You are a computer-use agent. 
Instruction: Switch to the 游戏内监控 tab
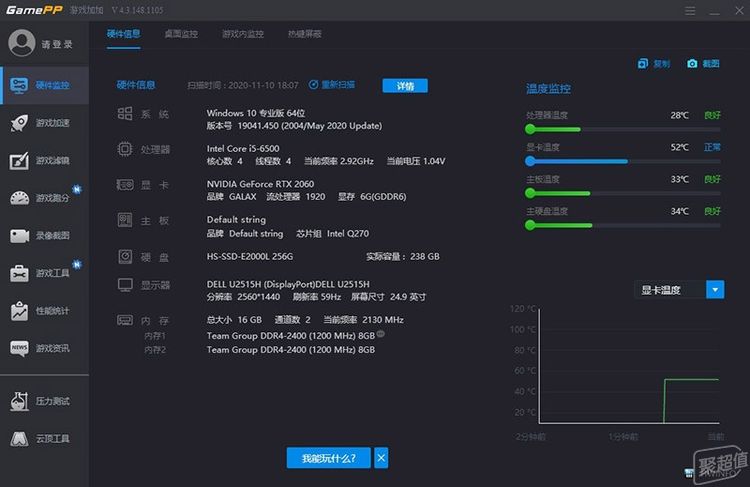(x=243, y=34)
